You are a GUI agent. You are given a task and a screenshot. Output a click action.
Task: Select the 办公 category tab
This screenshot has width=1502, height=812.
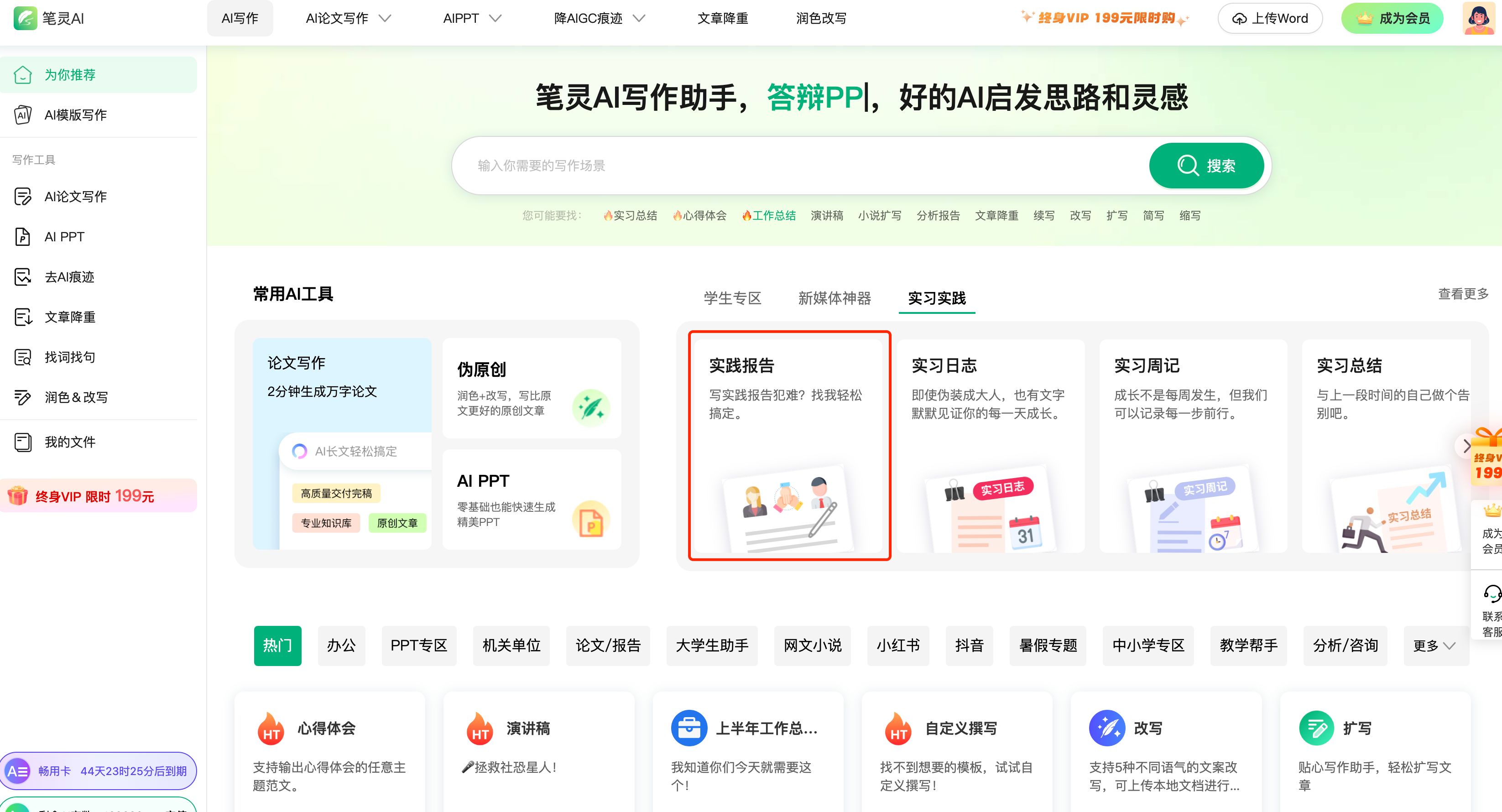click(x=341, y=645)
